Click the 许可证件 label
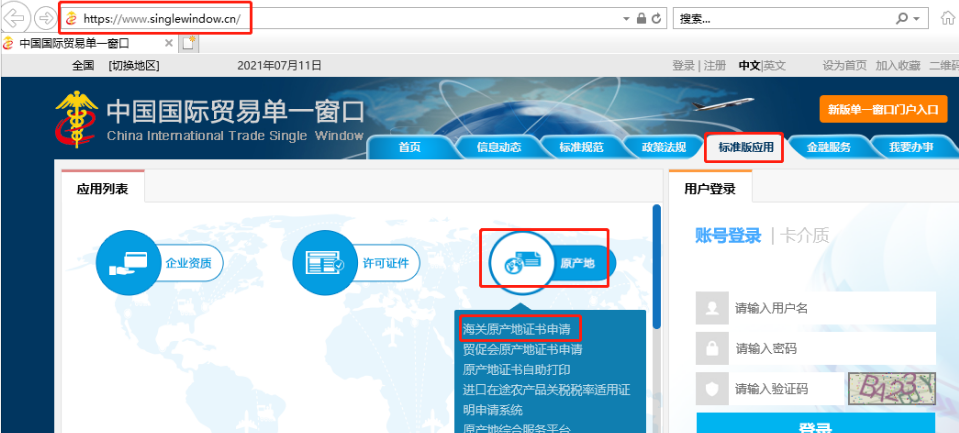This screenshot has width=959, height=433. coord(386,264)
